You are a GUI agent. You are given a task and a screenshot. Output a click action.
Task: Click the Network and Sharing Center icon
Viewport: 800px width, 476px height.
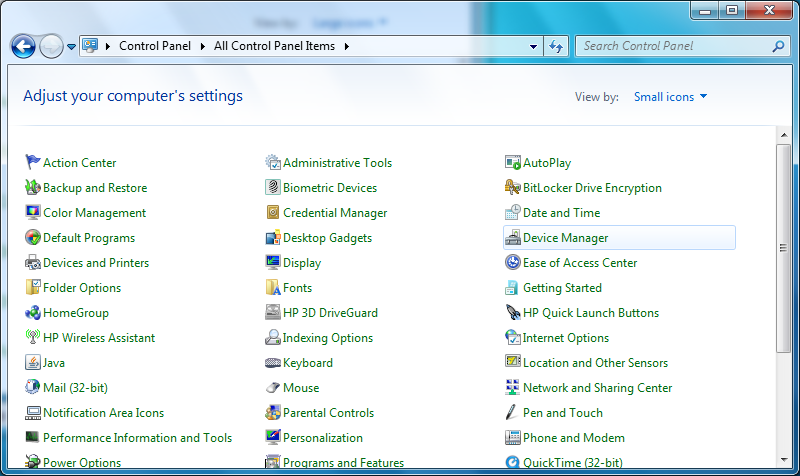pos(513,388)
